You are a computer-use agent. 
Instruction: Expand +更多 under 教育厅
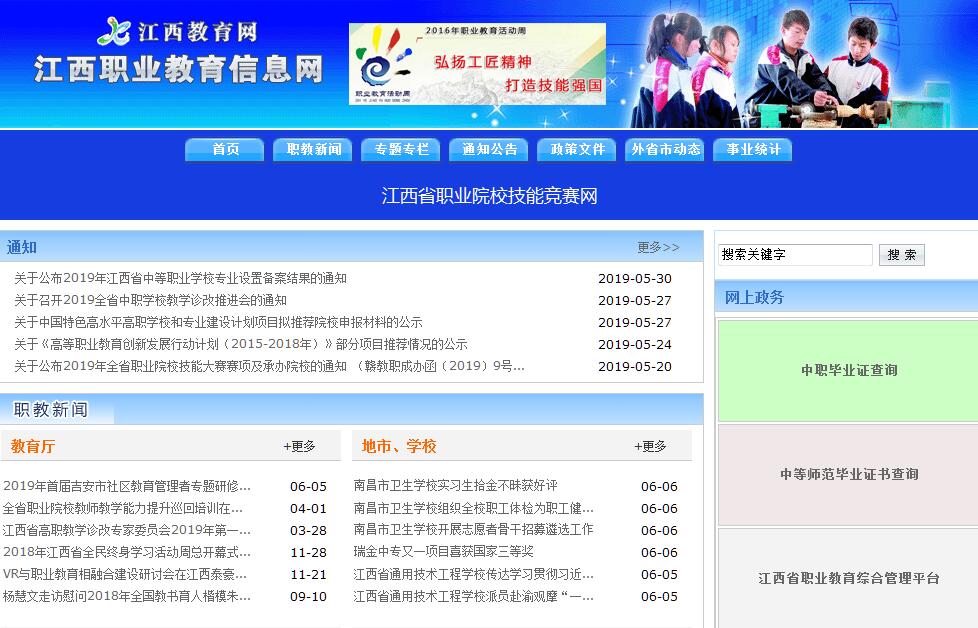(x=299, y=446)
